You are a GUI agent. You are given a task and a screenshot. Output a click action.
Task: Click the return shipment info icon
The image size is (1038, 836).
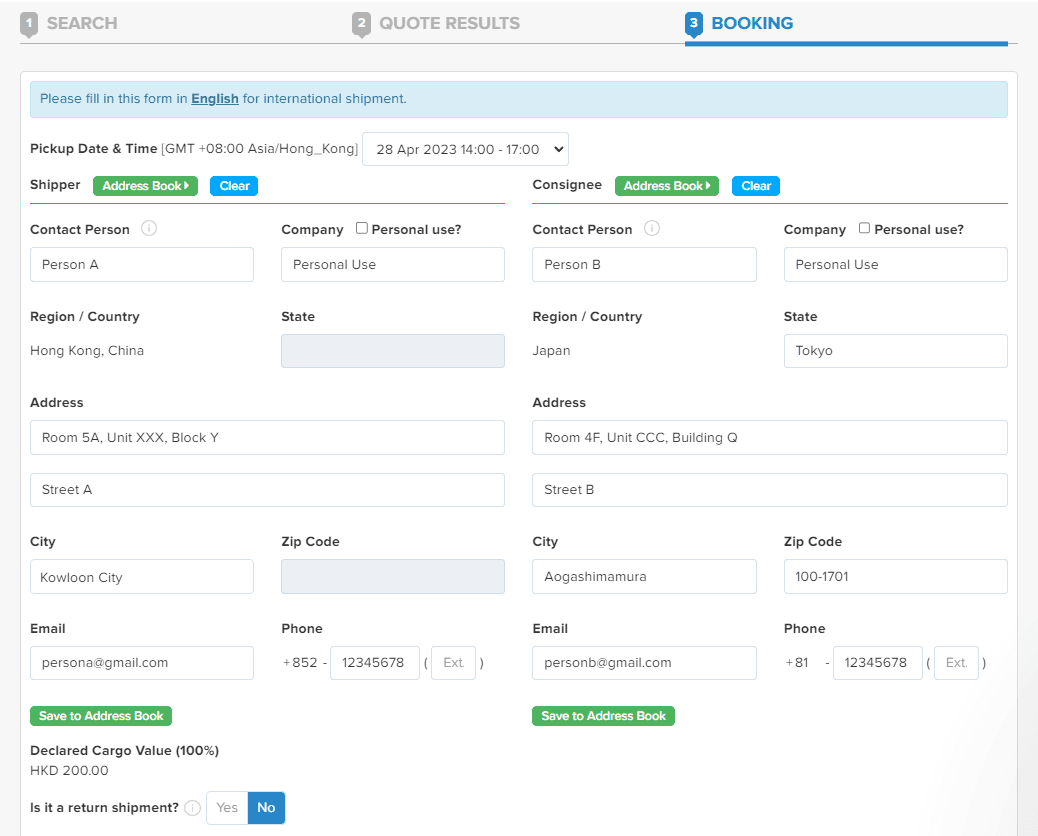pyautogui.click(x=193, y=808)
